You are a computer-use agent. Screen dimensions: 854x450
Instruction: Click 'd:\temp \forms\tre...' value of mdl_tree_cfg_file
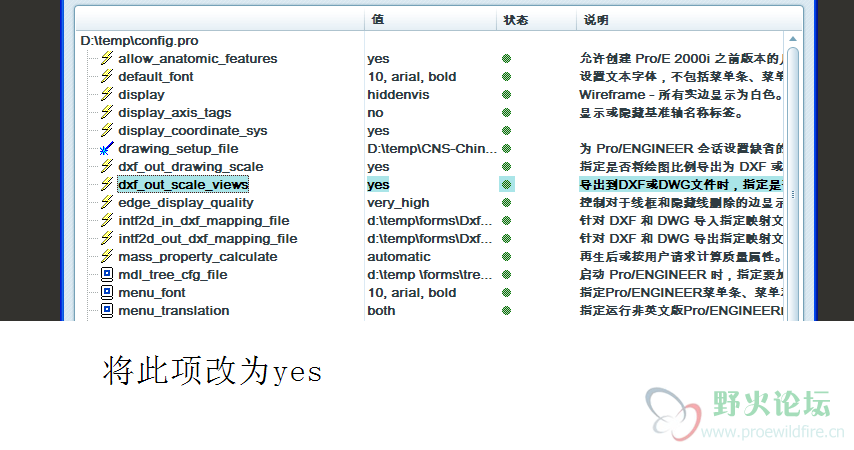coord(430,274)
